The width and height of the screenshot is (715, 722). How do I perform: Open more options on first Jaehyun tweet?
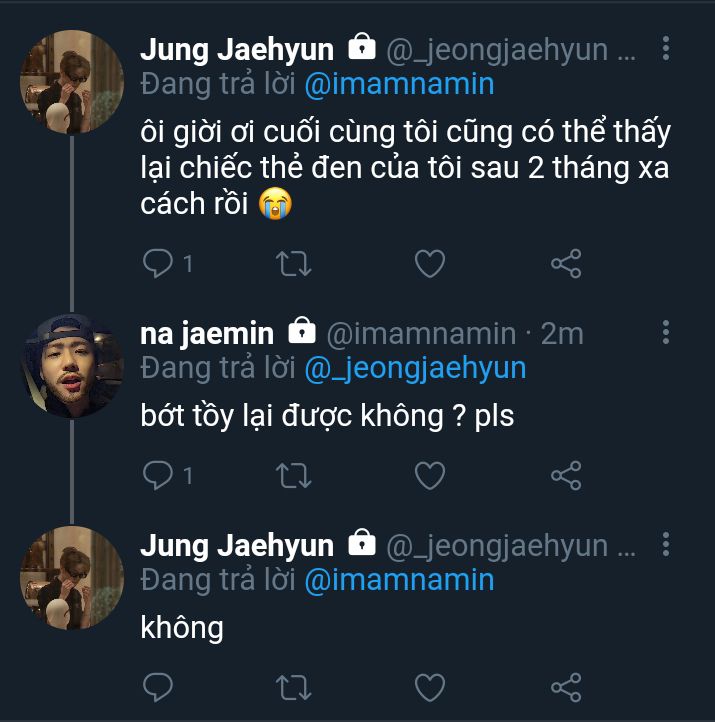[x=667, y=48]
